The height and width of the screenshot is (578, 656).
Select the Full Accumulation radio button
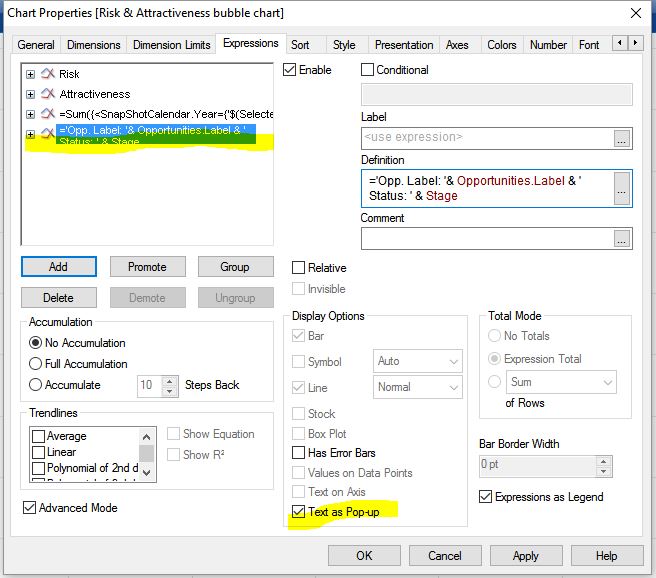(x=37, y=364)
